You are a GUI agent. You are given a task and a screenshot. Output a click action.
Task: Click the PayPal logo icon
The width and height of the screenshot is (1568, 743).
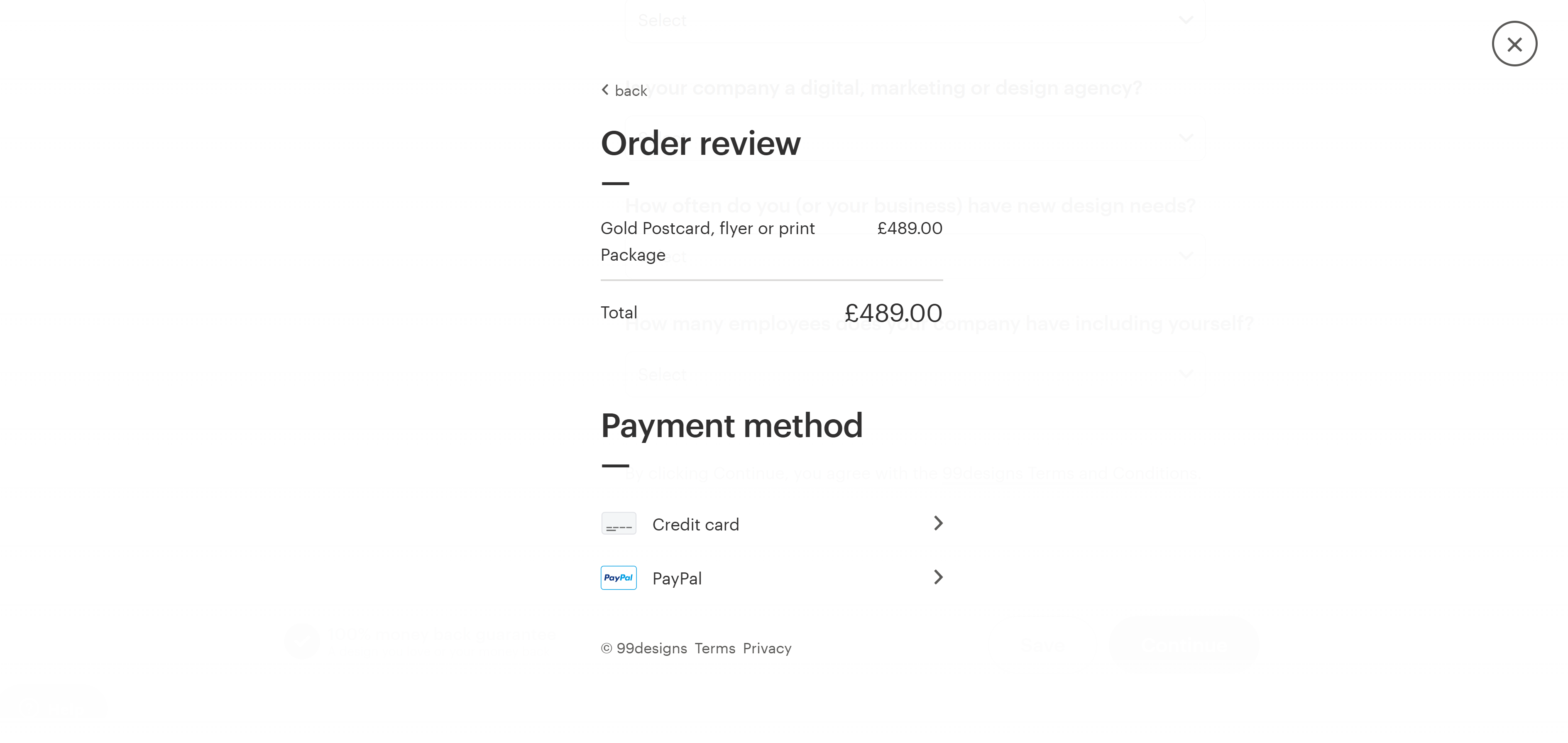(x=619, y=577)
